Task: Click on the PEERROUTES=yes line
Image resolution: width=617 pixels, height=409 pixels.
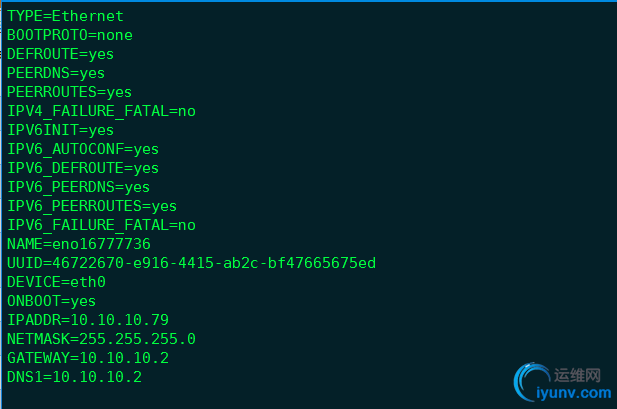Action: 70,92
